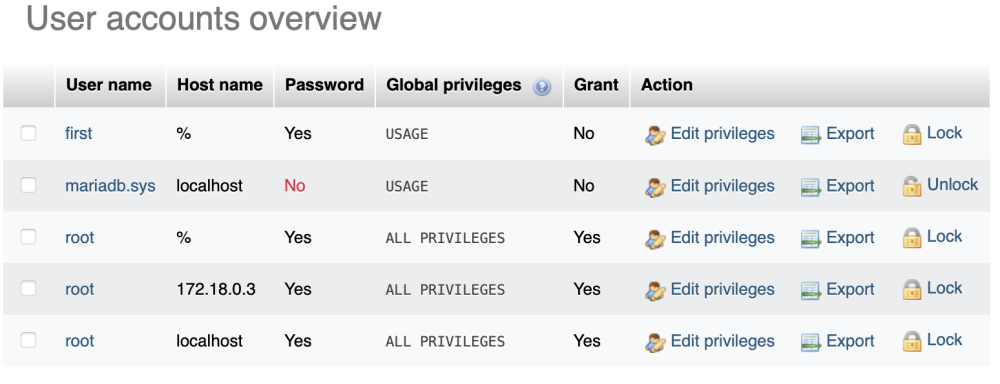Image resolution: width=1000 pixels, height=384 pixels.
Task: Click Export icon for root at host %
Action: coord(811,239)
